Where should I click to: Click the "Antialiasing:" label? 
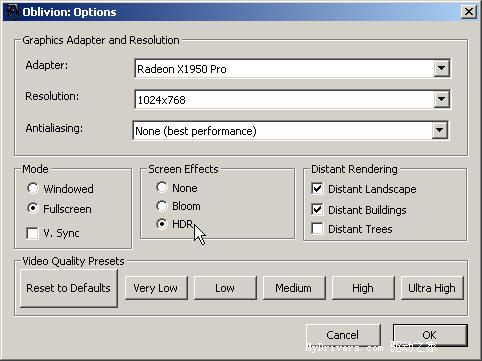54,128
